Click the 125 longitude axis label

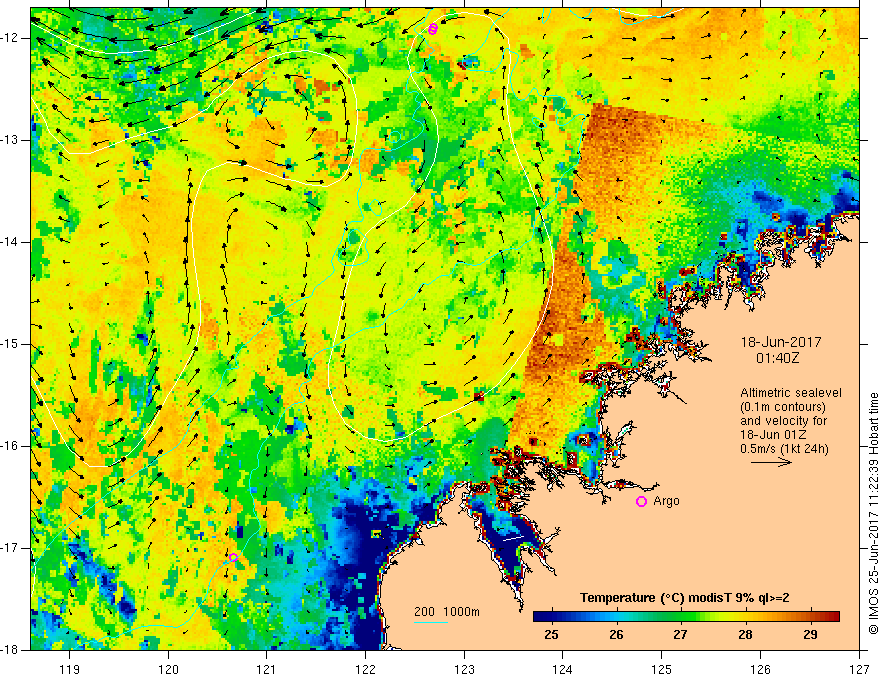pyautogui.click(x=662, y=669)
